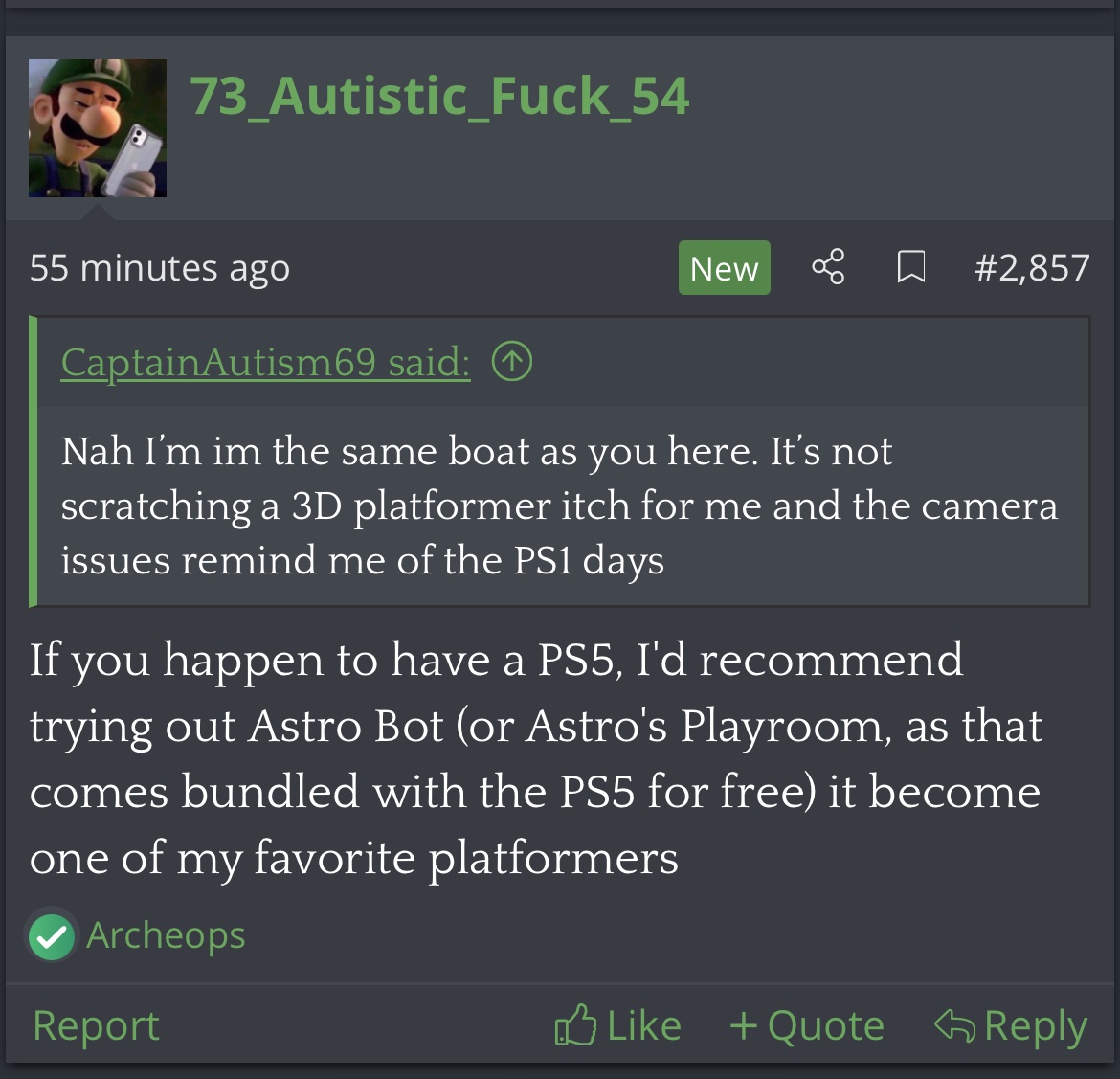Screen dimensions: 1120x1079
Task: Add post to multi-quote with Quote
Action: 807,1026
